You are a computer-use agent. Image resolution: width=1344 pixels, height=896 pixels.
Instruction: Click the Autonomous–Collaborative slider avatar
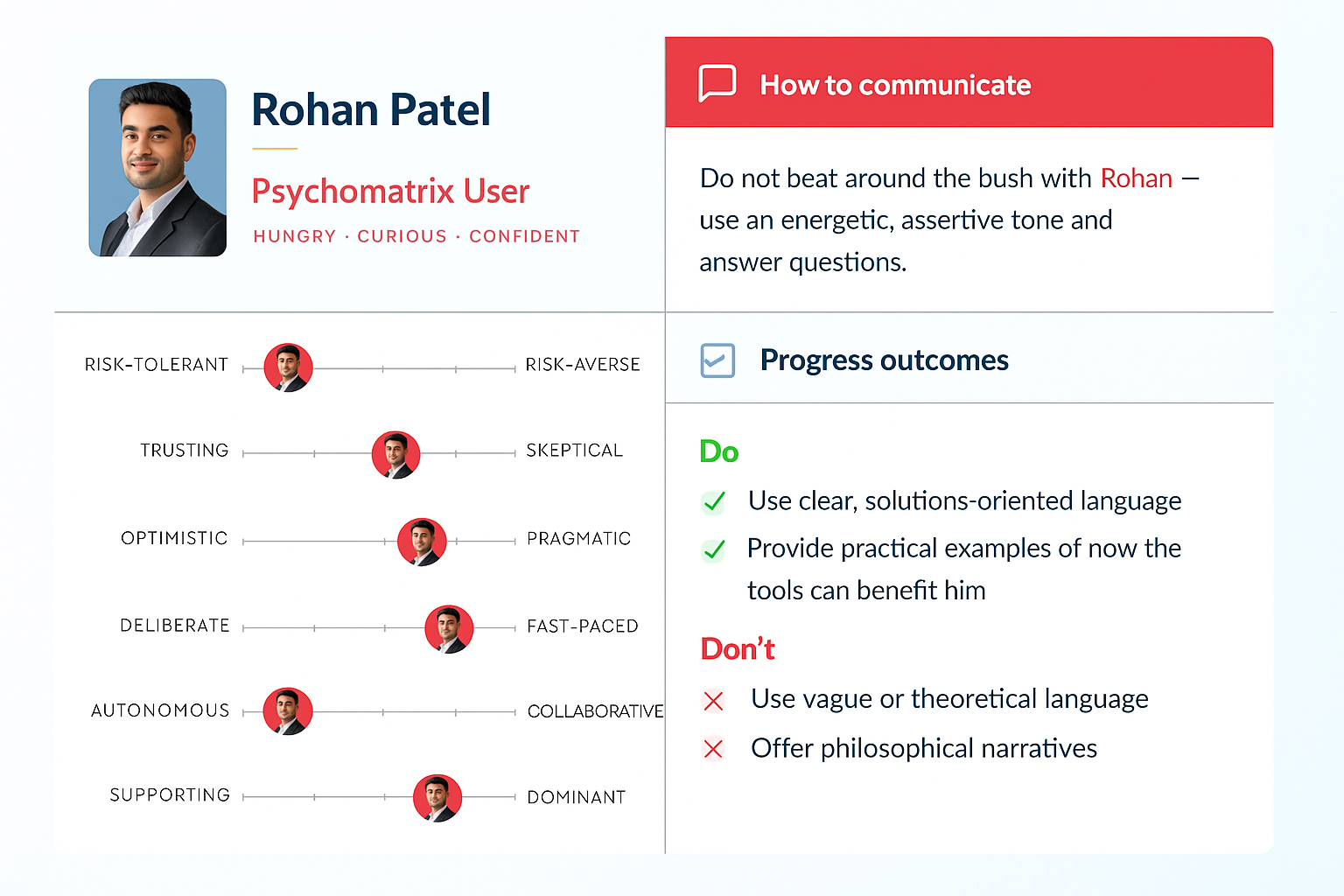tap(288, 711)
